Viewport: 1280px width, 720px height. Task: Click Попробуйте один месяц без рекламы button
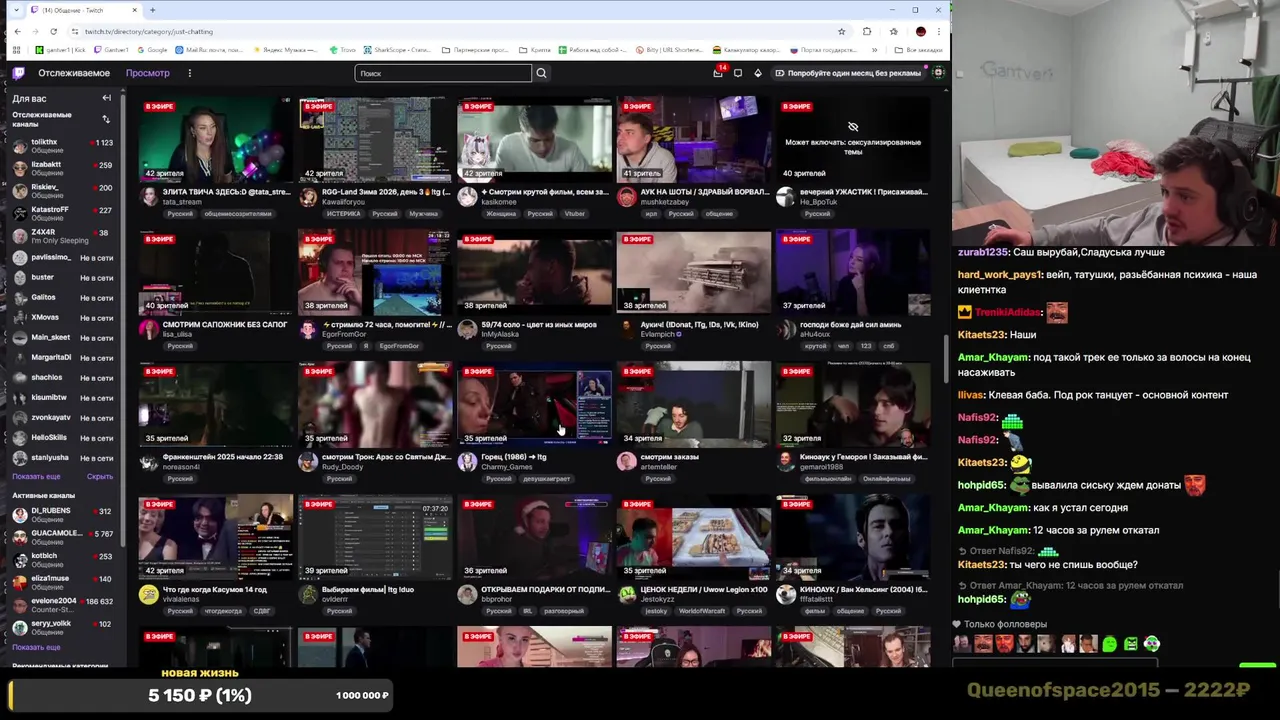(848, 73)
